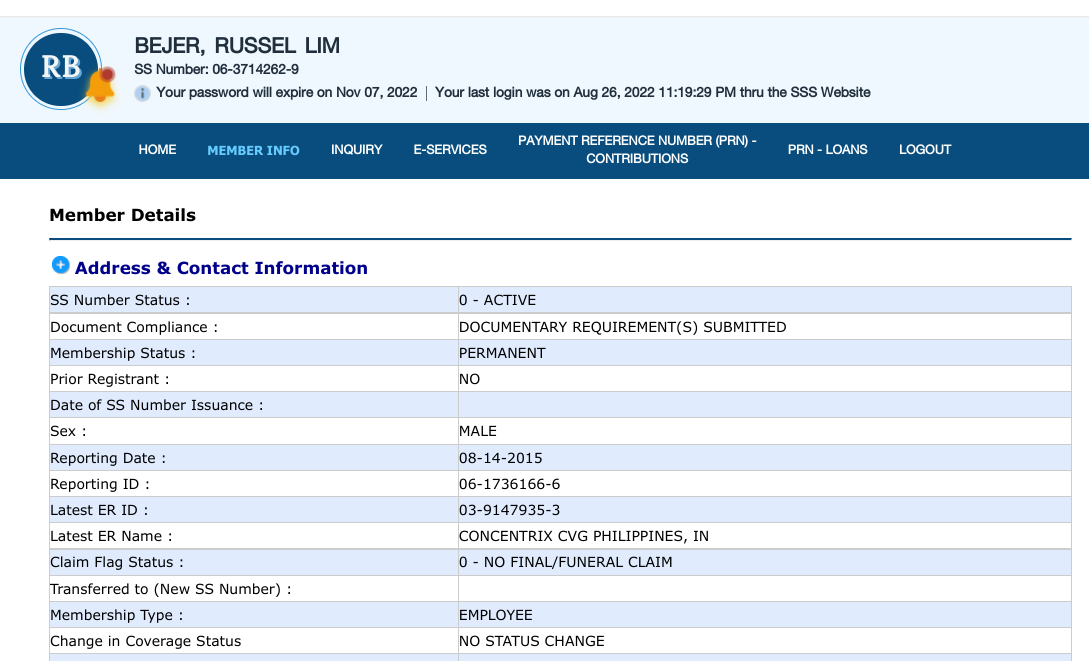This screenshot has width=1089, height=661.
Task: Open the E-SERVICES menu
Action: click(x=450, y=150)
